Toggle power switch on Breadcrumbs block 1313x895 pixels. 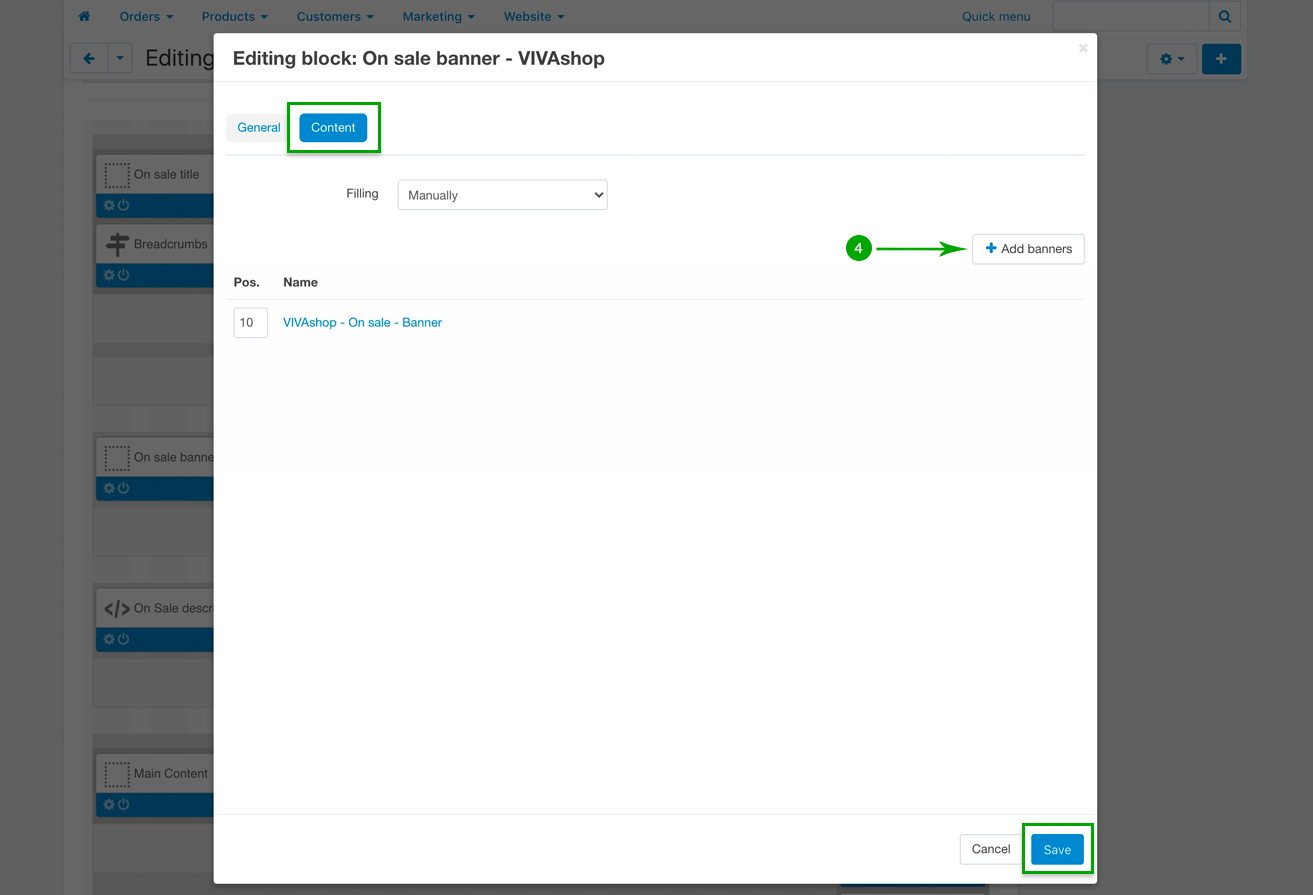pyautogui.click(x=124, y=275)
